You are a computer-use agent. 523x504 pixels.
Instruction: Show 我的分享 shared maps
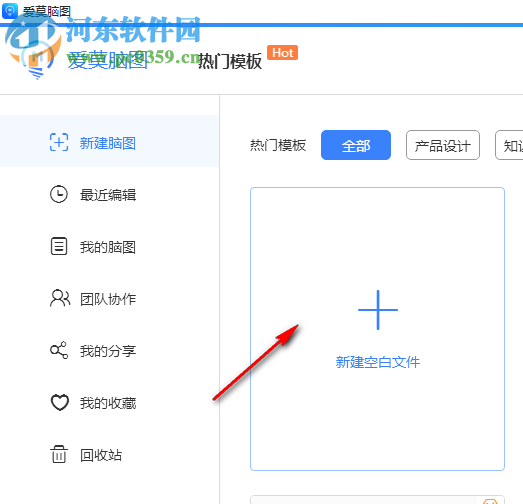point(109,350)
